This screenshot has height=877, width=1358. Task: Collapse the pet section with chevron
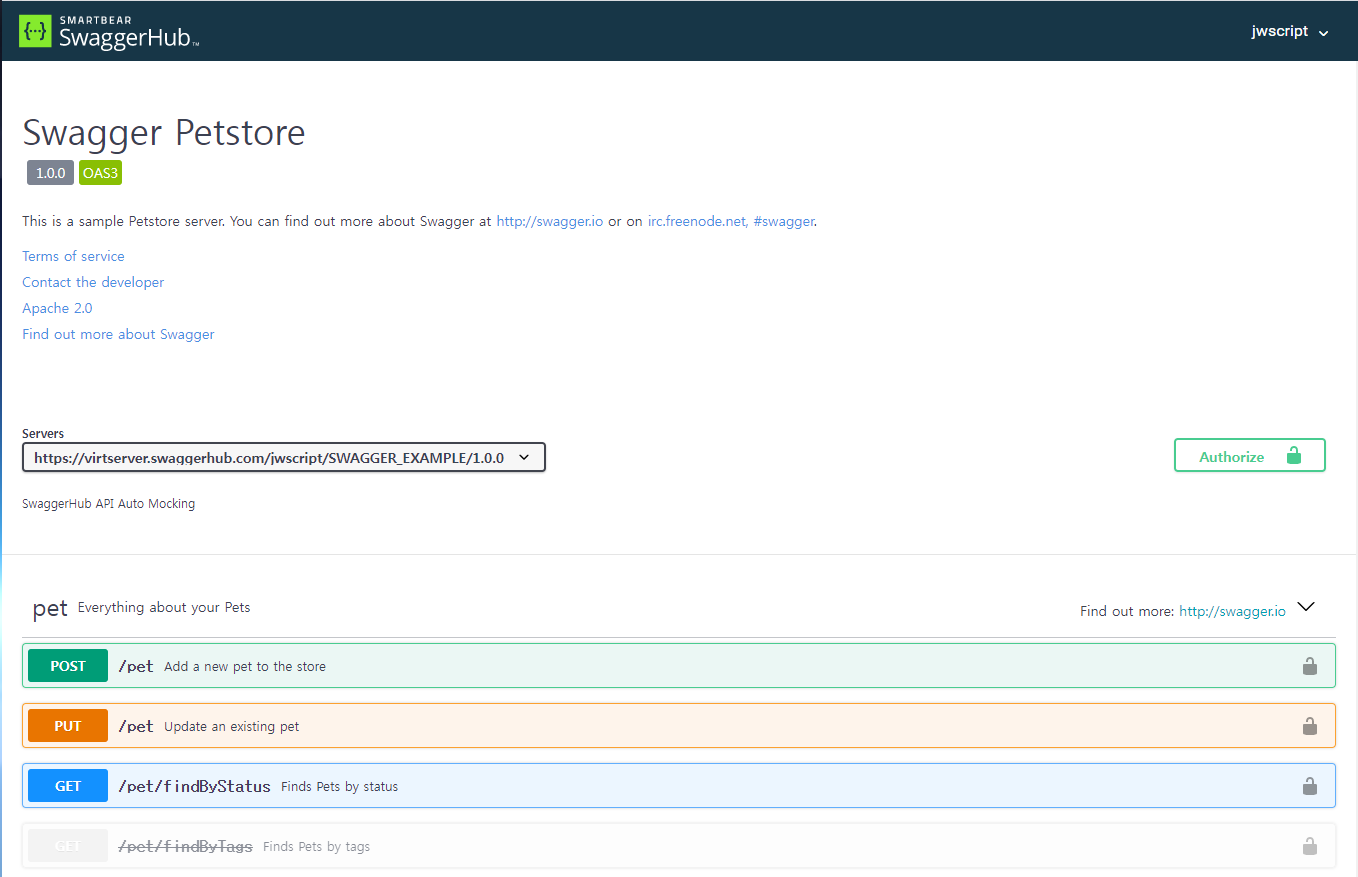click(x=1305, y=607)
